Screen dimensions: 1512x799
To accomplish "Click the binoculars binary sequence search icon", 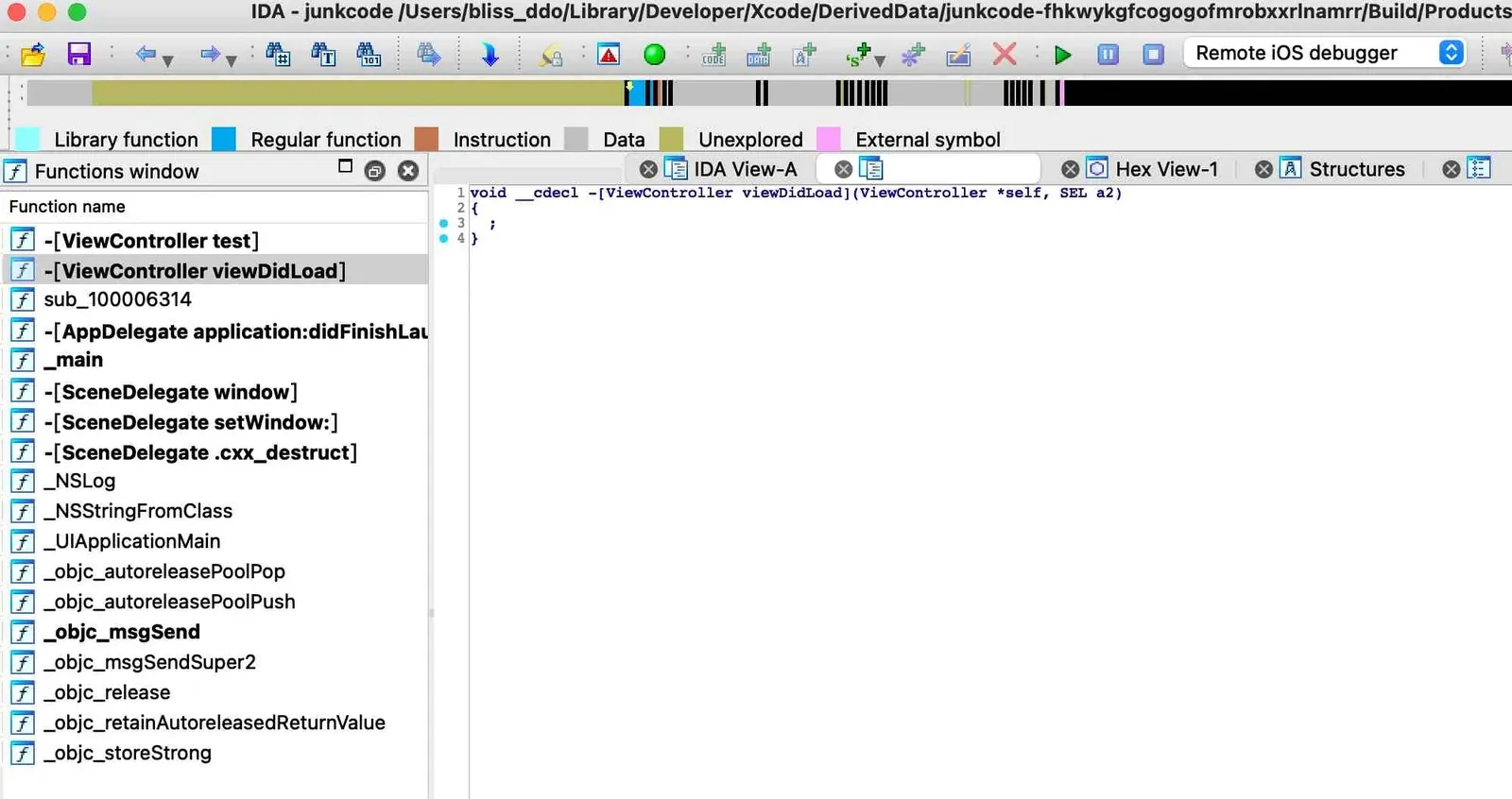I will 369,54.
